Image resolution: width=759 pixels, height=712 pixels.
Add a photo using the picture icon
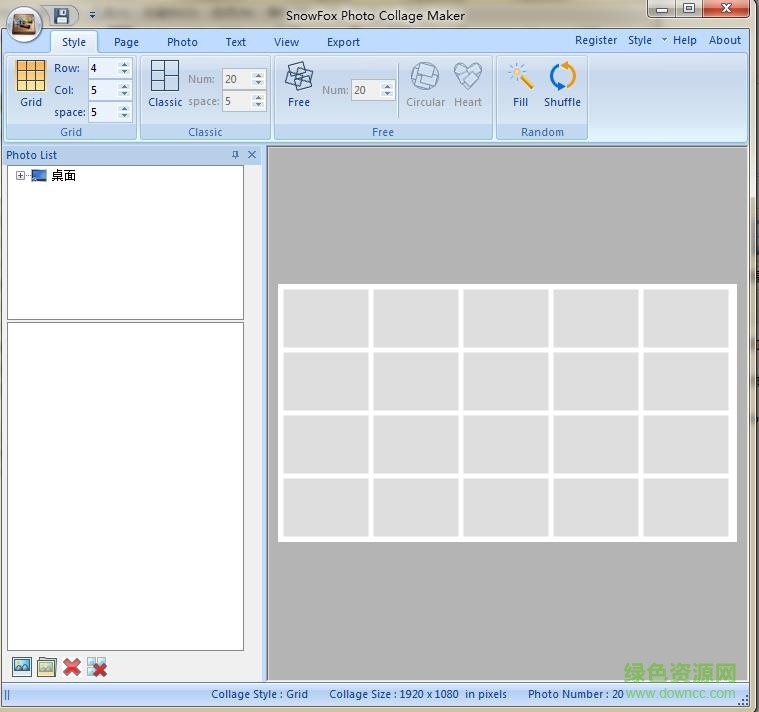coord(22,667)
